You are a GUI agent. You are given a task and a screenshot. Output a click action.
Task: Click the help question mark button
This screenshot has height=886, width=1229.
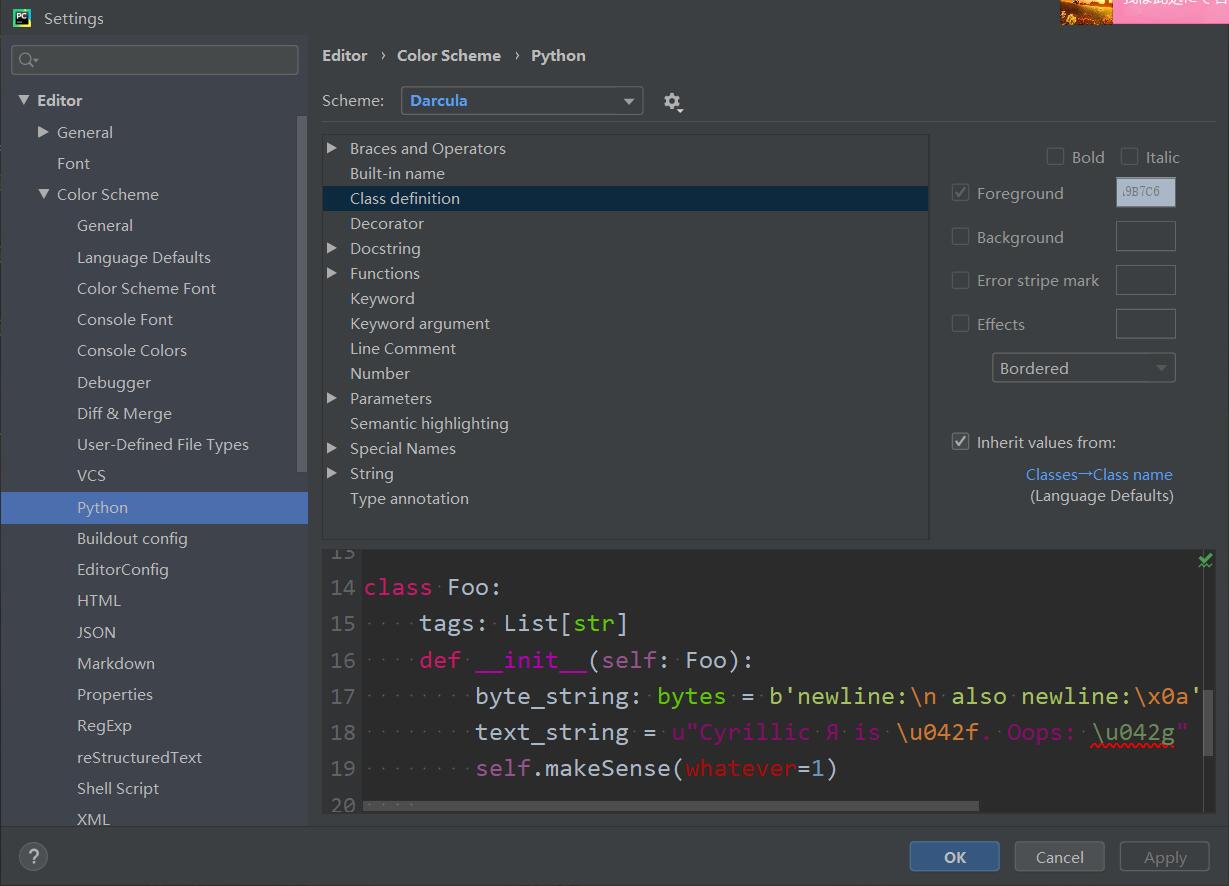33,857
